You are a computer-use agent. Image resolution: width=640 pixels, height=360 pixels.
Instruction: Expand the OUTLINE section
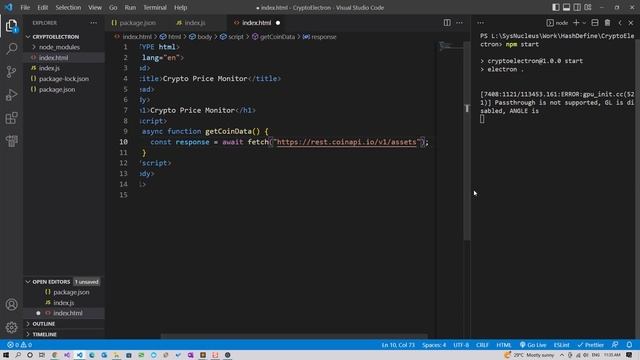pyautogui.click(x=43, y=324)
